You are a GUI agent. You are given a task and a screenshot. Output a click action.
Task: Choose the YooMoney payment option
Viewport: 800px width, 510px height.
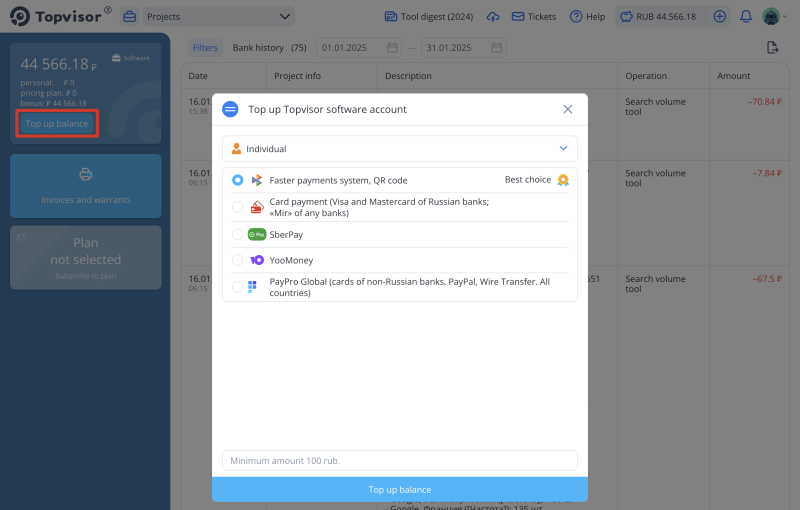click(x=237, y=260)
